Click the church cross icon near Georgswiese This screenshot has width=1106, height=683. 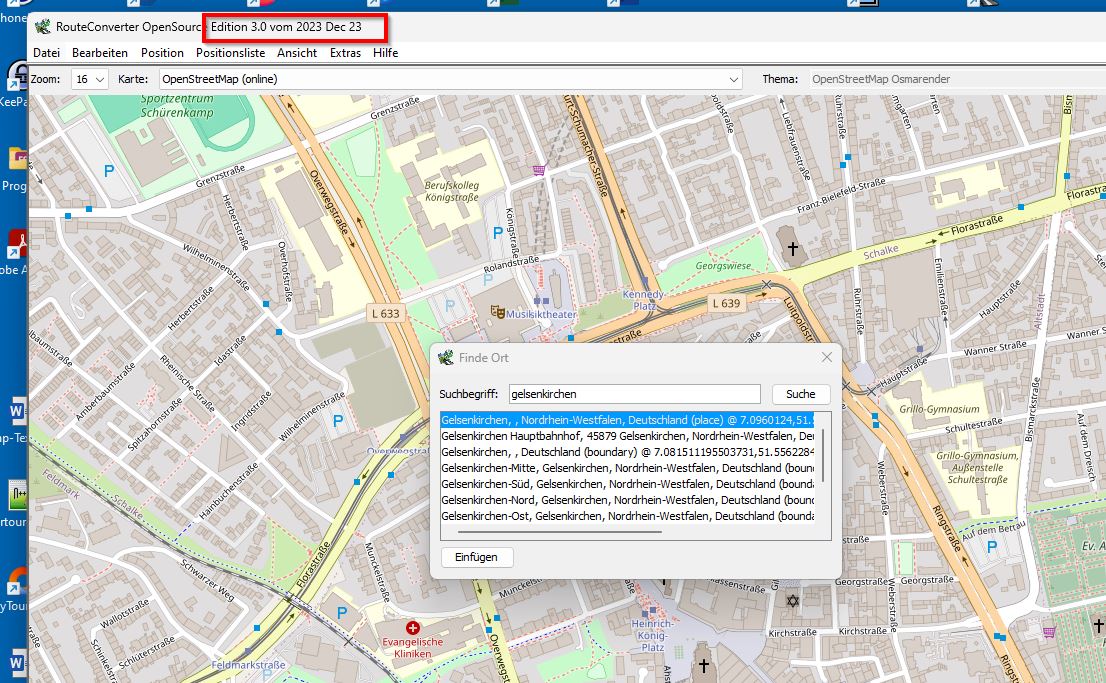pos(794,246)
